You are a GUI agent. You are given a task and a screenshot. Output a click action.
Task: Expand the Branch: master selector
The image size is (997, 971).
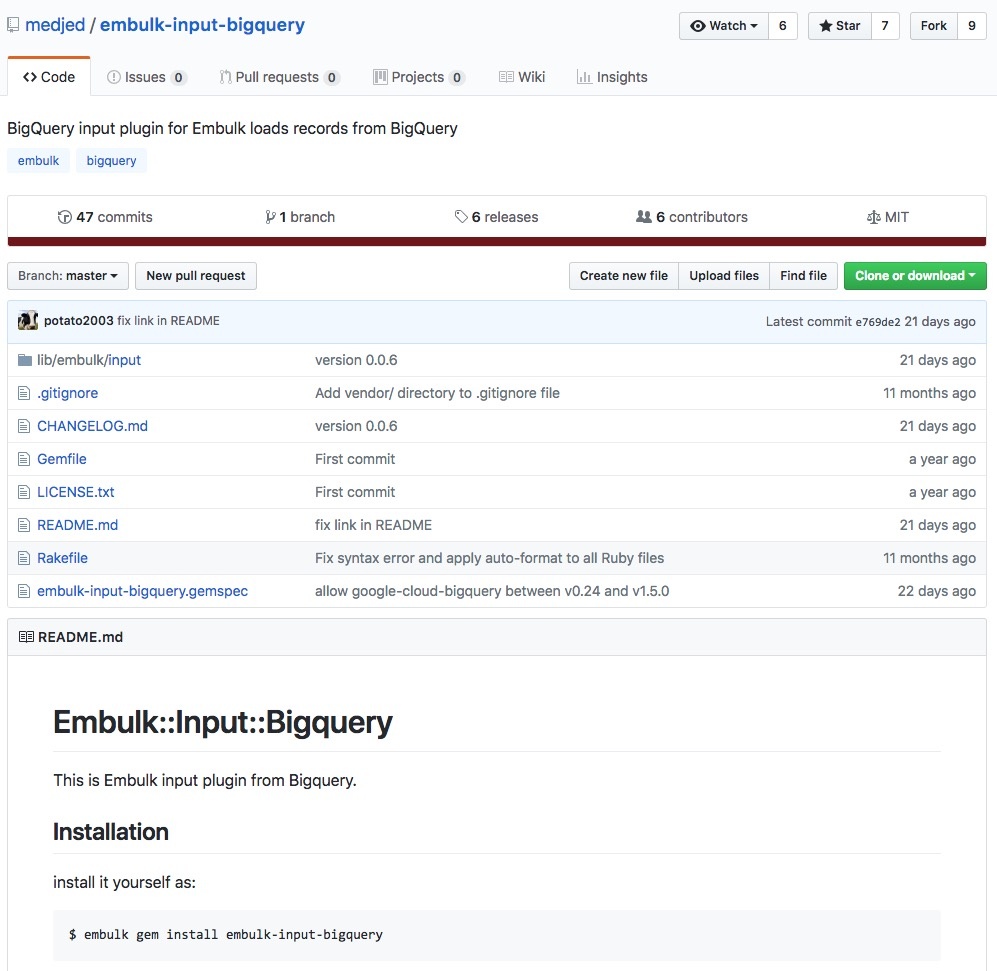point(68,276)
